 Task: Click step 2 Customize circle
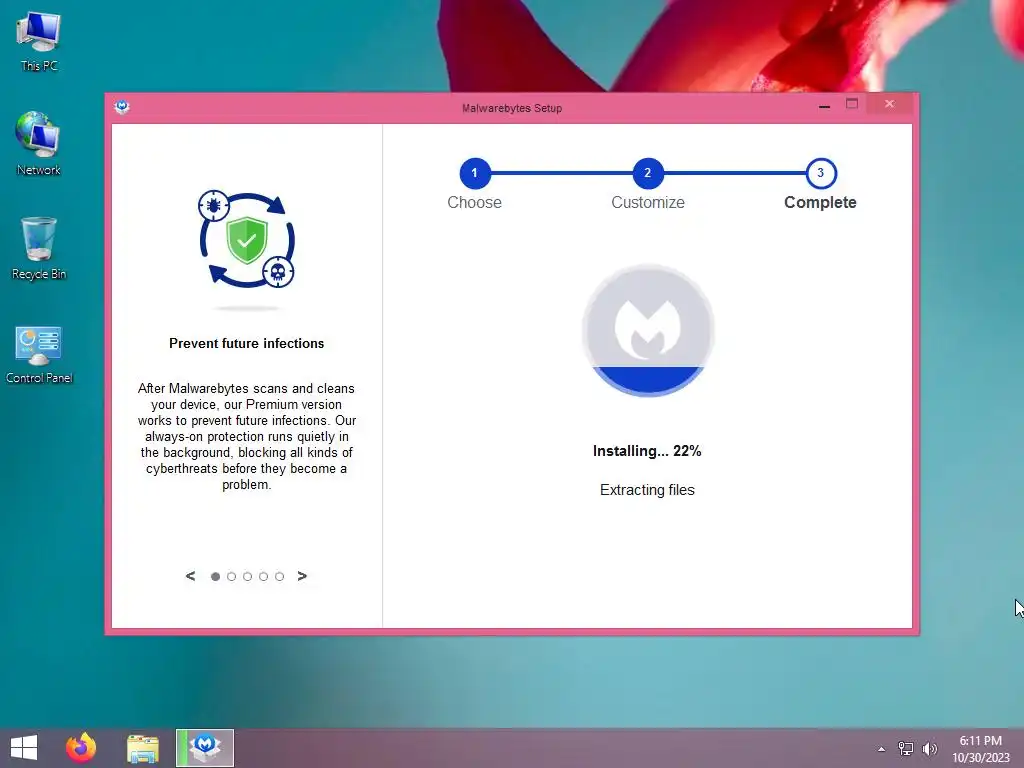pos(648,173)
